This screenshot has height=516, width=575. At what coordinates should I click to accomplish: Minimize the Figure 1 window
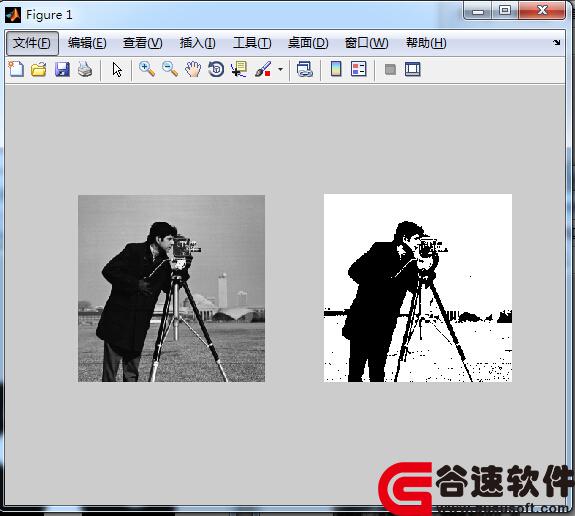click(x=478, y=11)
